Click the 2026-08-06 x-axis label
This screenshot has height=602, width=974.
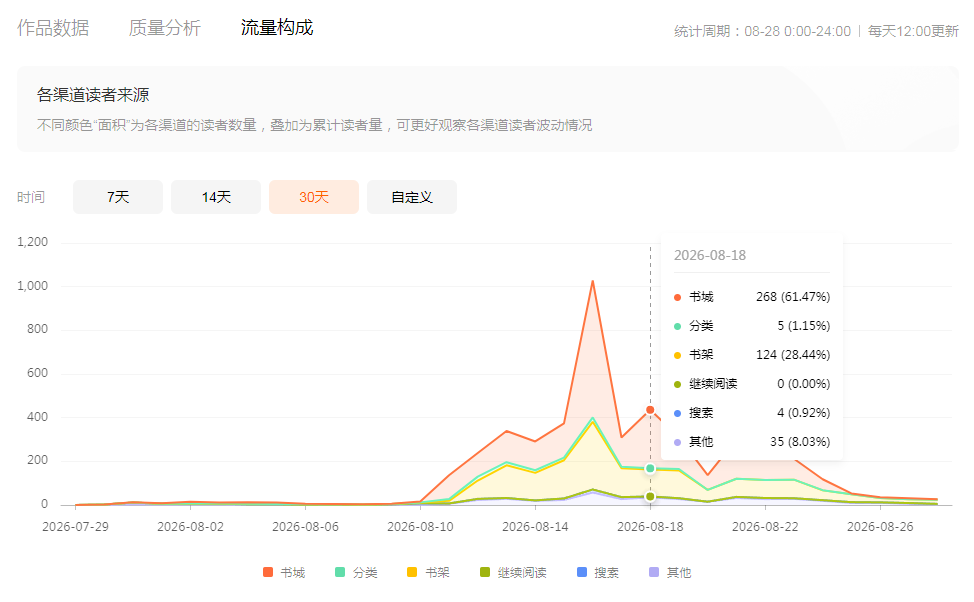point(306,527)
